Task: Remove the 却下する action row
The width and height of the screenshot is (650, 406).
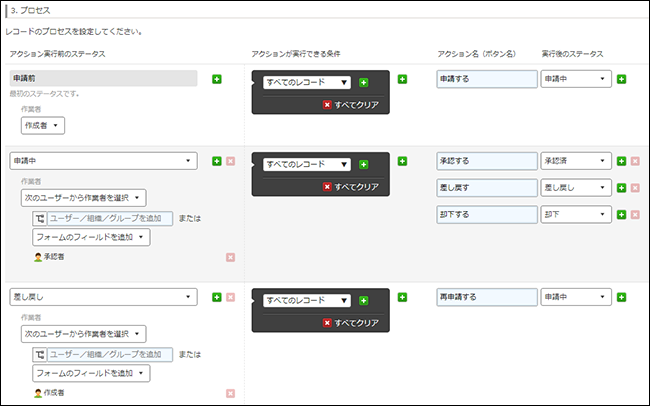Action: pyautogui.click(x=635, y=214)
